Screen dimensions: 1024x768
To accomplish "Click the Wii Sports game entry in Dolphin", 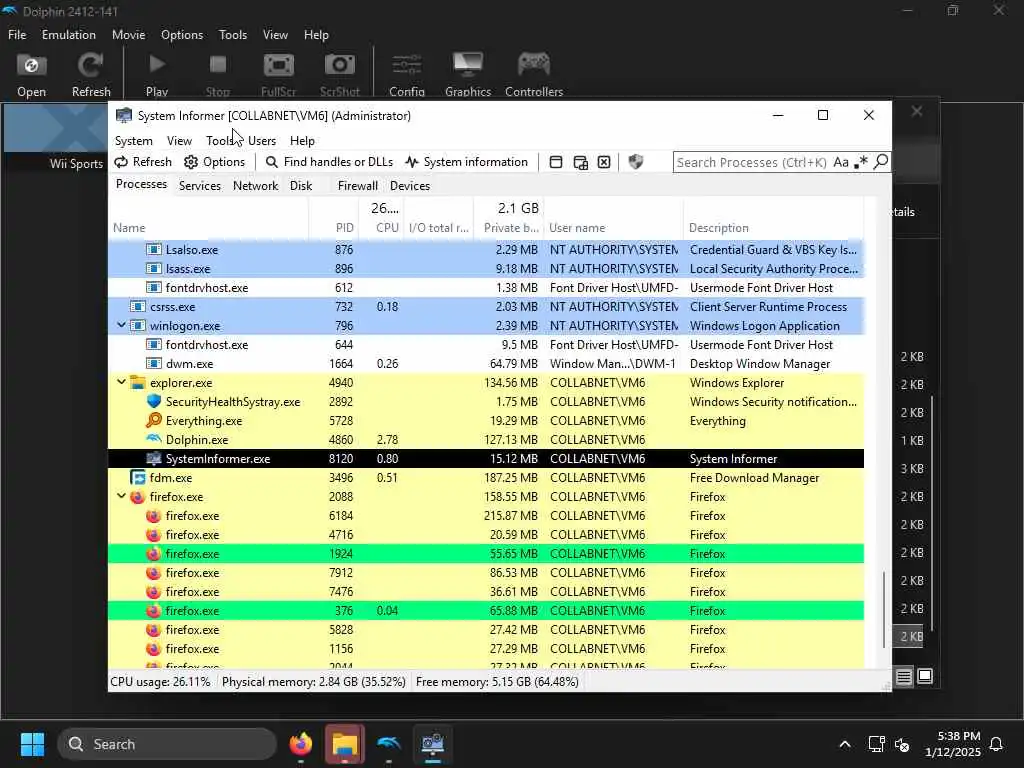I will coord(56,138).
